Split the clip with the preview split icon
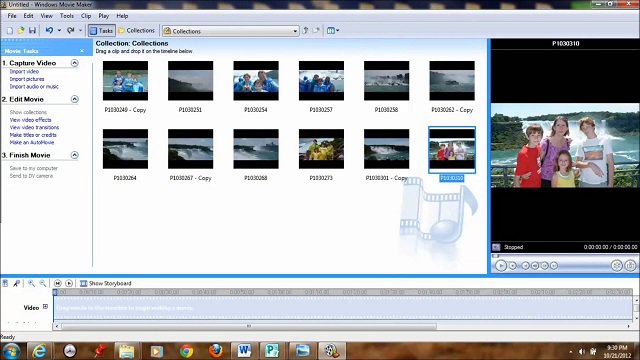Viewport: 640px width, 360px height. (617, 266)
